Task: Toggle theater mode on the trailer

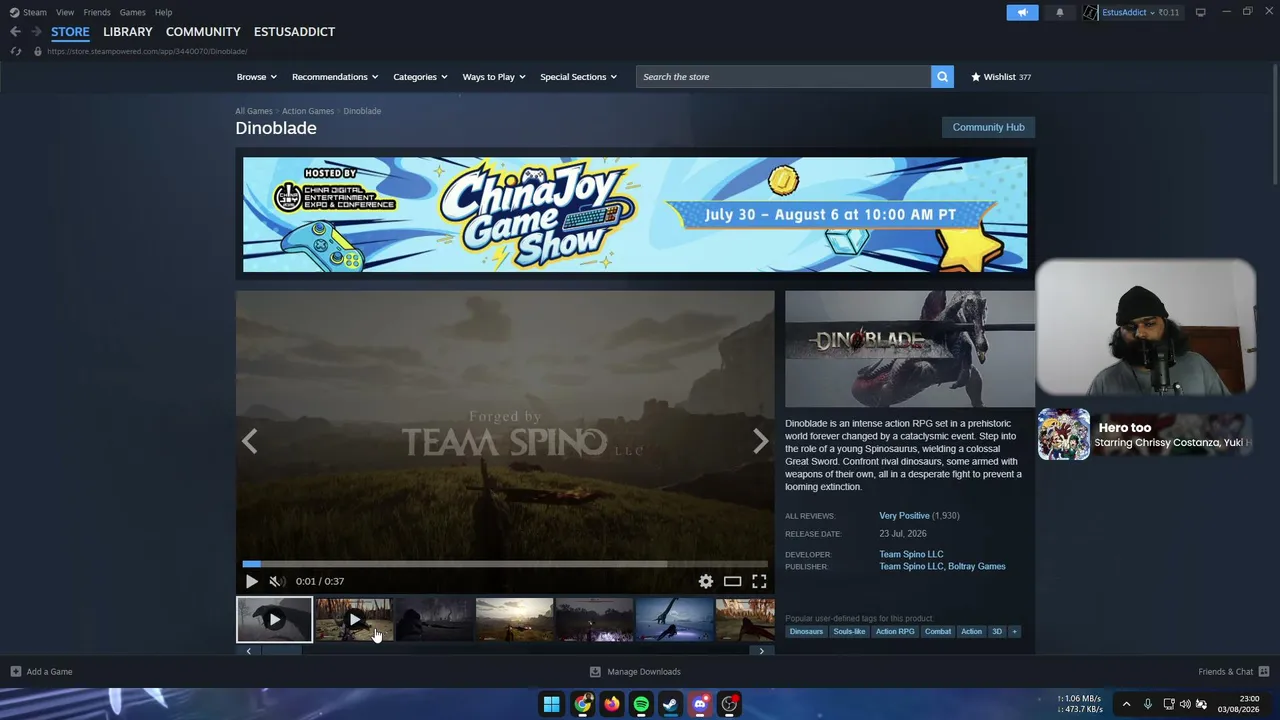Action: pos(733,581)
